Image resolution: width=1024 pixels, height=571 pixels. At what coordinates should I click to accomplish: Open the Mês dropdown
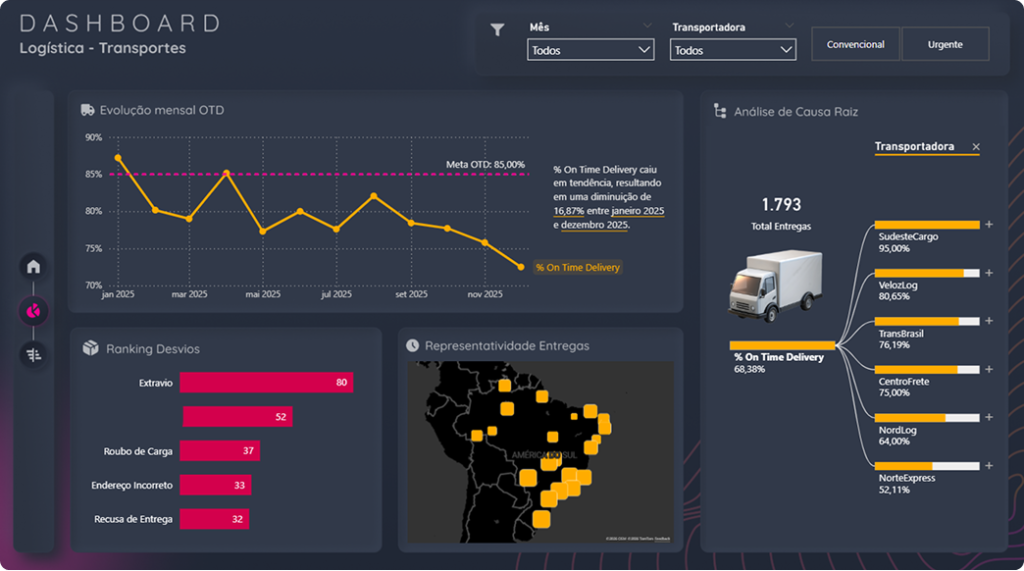[590, 50]
